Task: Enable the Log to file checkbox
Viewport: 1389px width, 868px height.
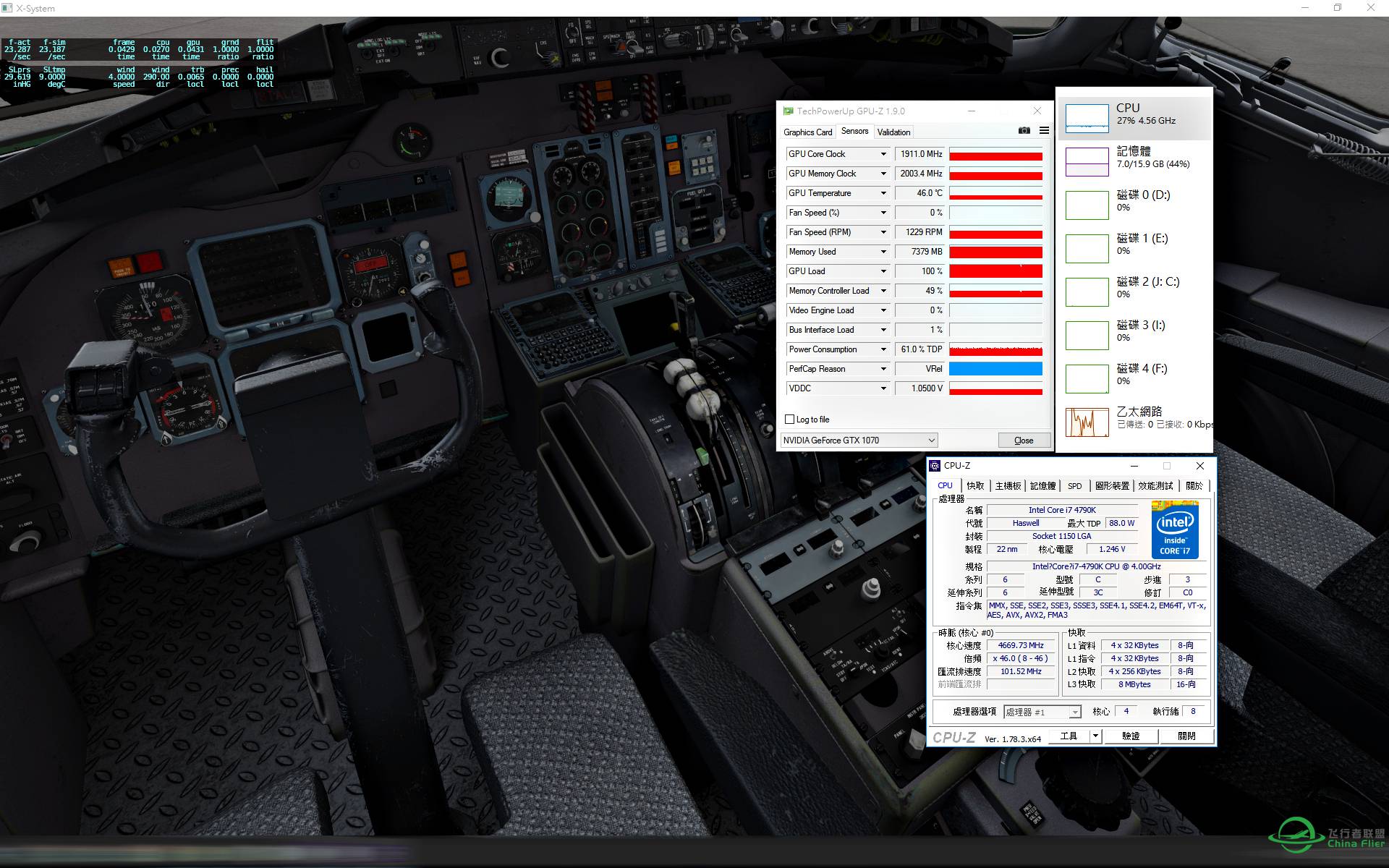Action: [x=790, y=420]
